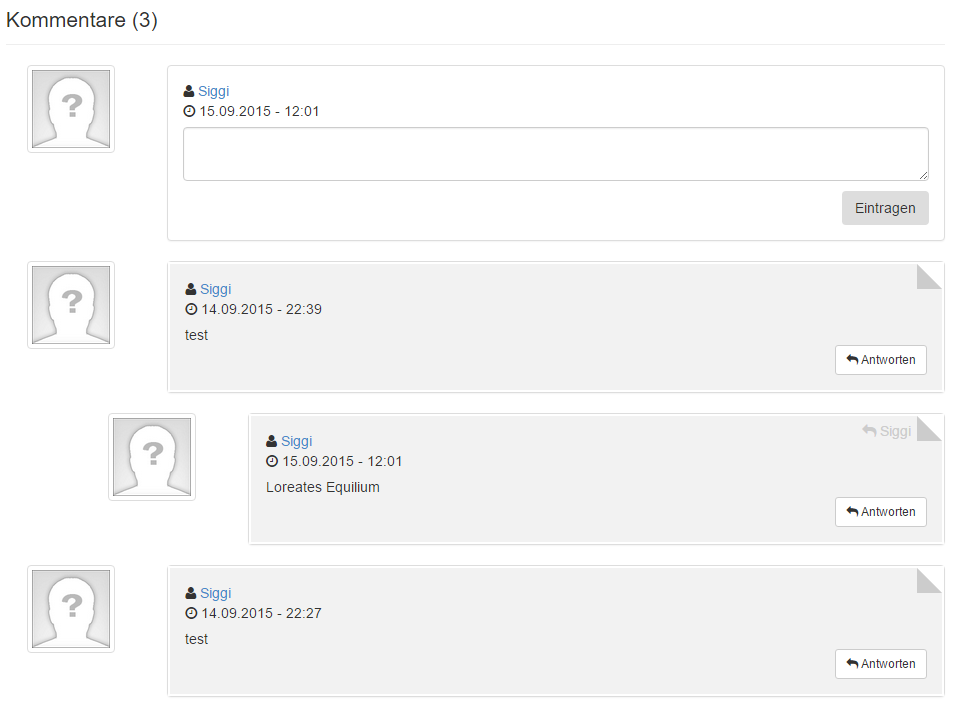
Task: Click the greyed reply-to Siggi indicator
Action: pyautogui.click(x=887, y=431)
